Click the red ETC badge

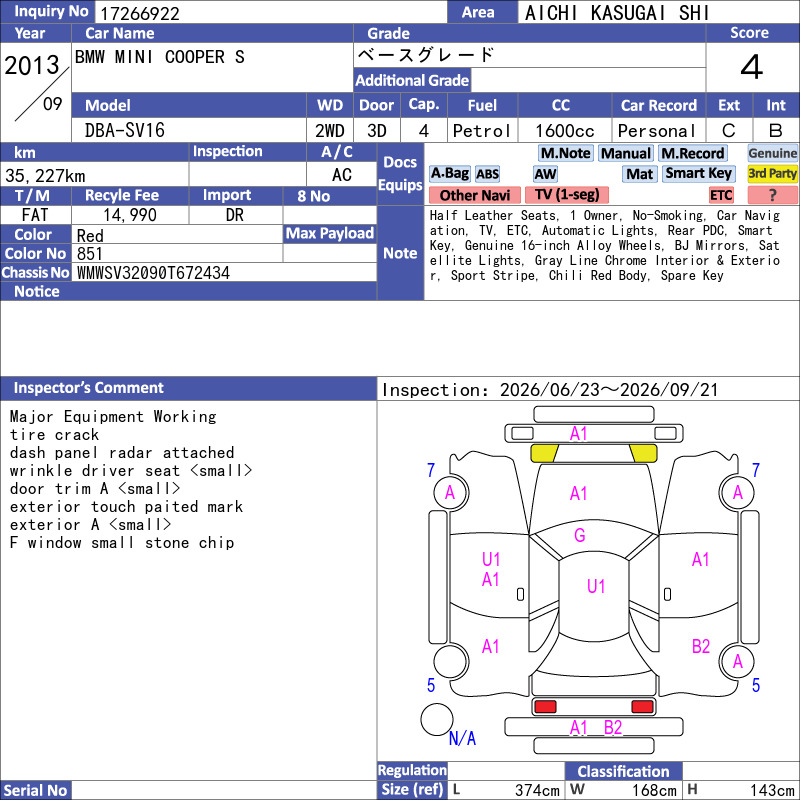pos(721,195)
